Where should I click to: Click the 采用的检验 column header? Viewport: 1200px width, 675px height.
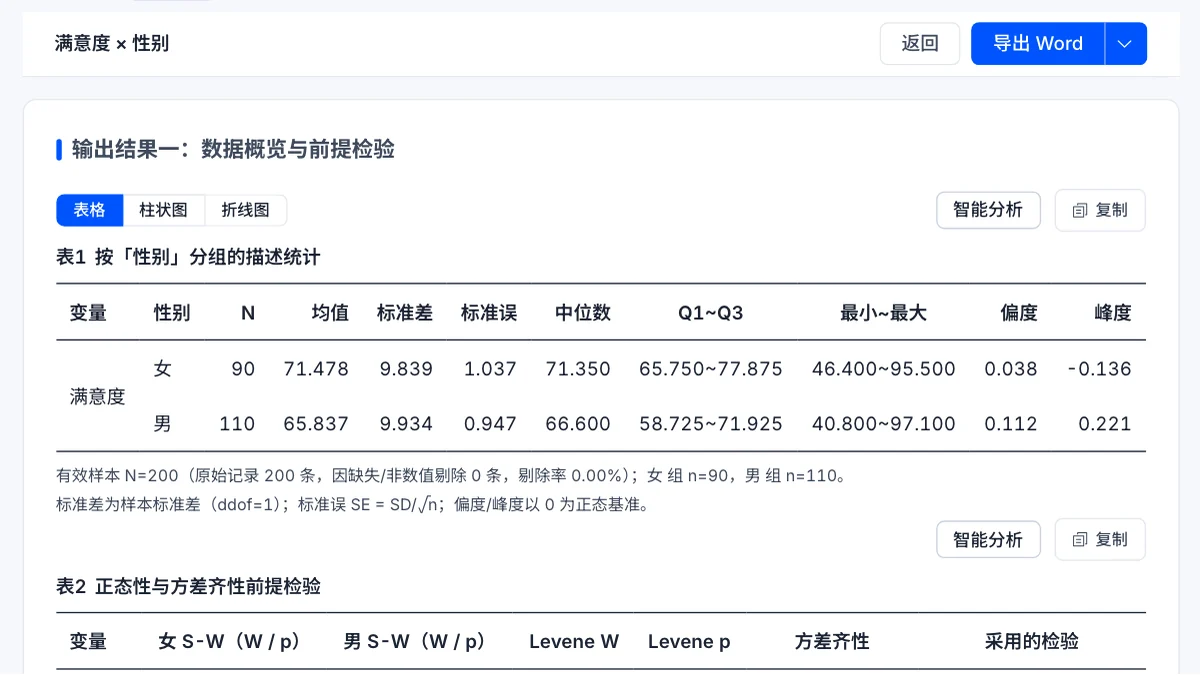point(1032,642)
